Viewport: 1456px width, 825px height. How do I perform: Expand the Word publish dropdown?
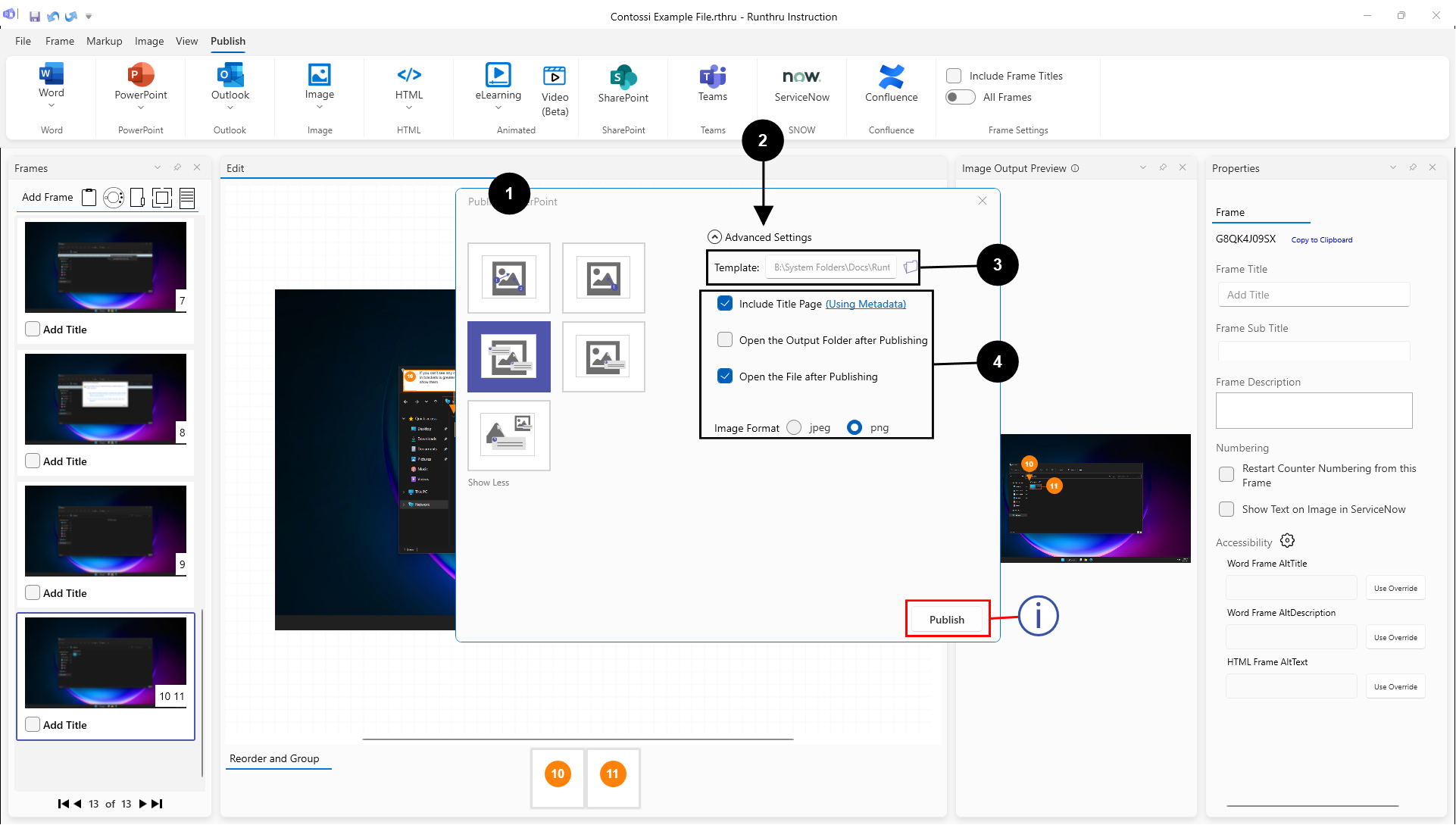pos(52,107)
